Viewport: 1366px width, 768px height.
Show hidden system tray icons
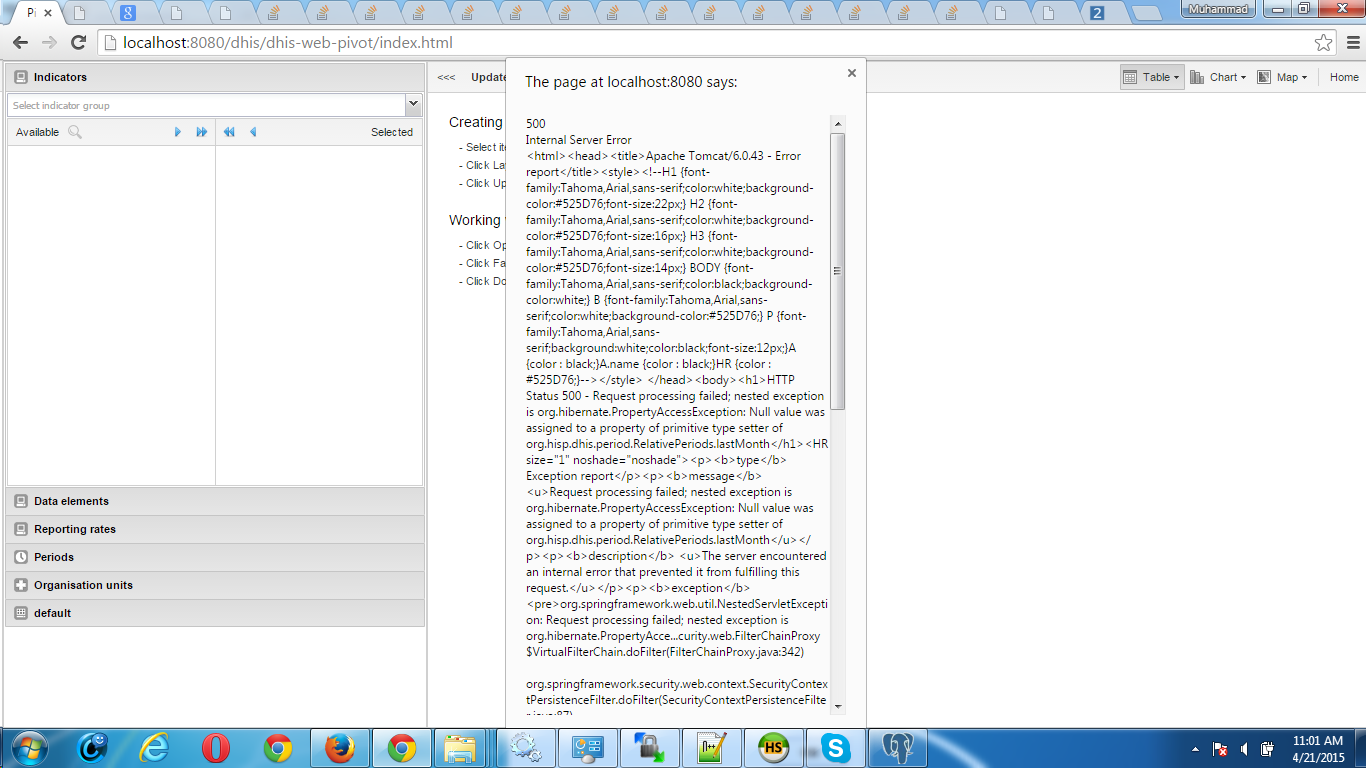1196,748
